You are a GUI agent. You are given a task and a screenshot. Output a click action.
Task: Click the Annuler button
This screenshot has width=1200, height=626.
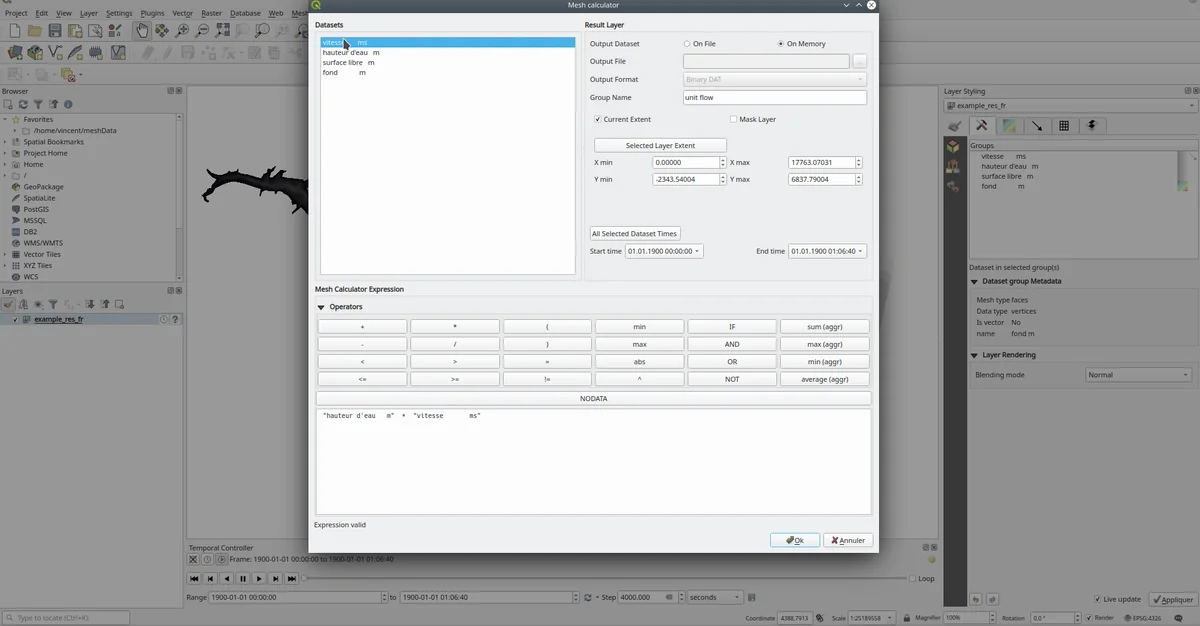[x=848, y=540]
